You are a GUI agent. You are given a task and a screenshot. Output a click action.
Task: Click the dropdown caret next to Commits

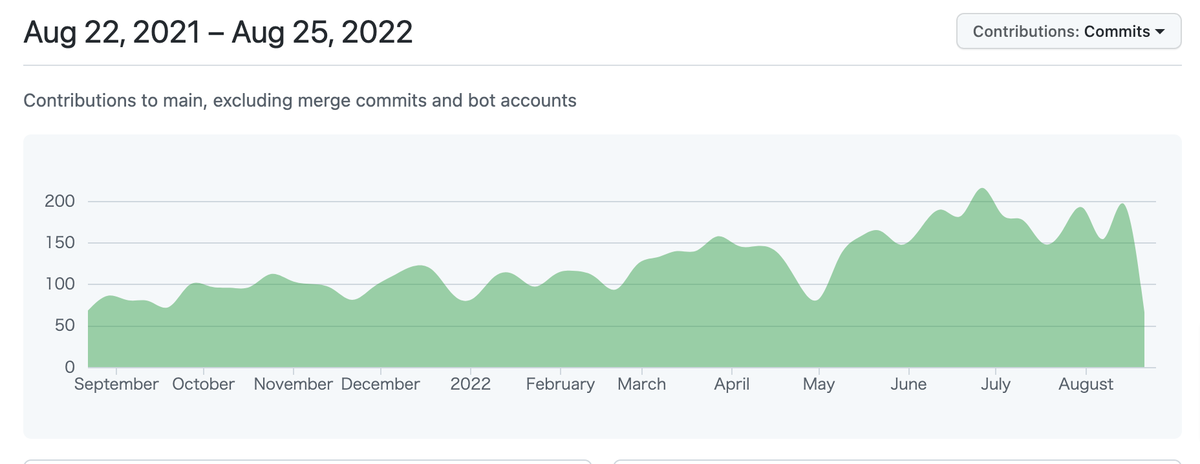pyautogui.click(x=1160, y=31)
